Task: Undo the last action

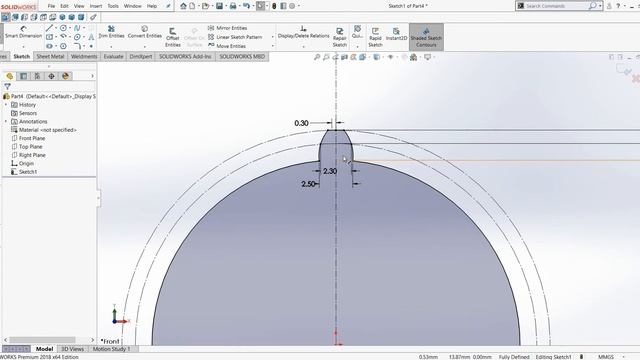Action: click(246, 6)
